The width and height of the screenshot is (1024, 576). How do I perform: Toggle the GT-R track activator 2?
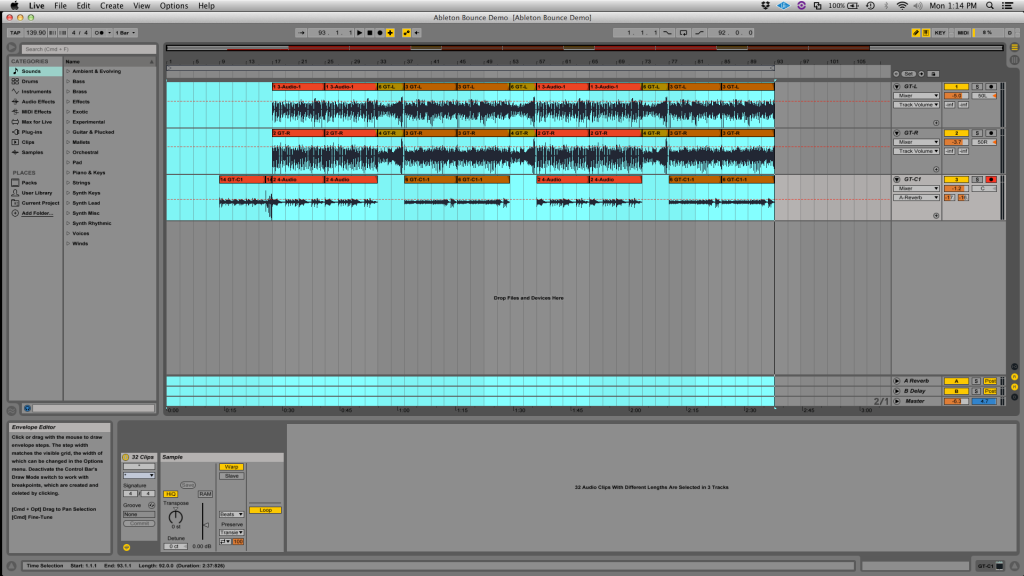956,133
